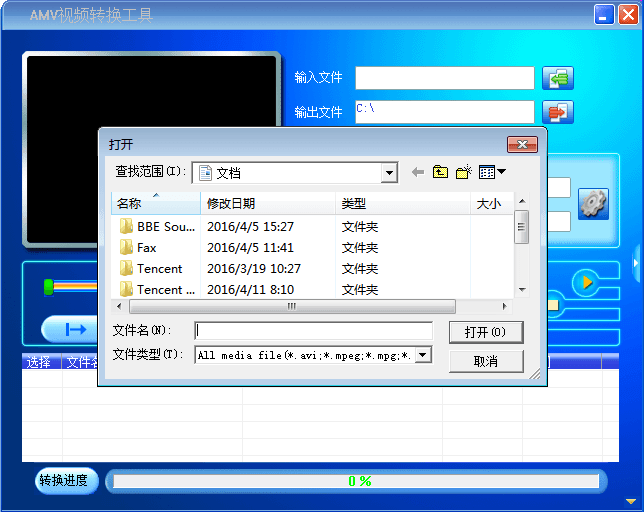Minimize the AMV视频转换工具 window

point(603,15)
